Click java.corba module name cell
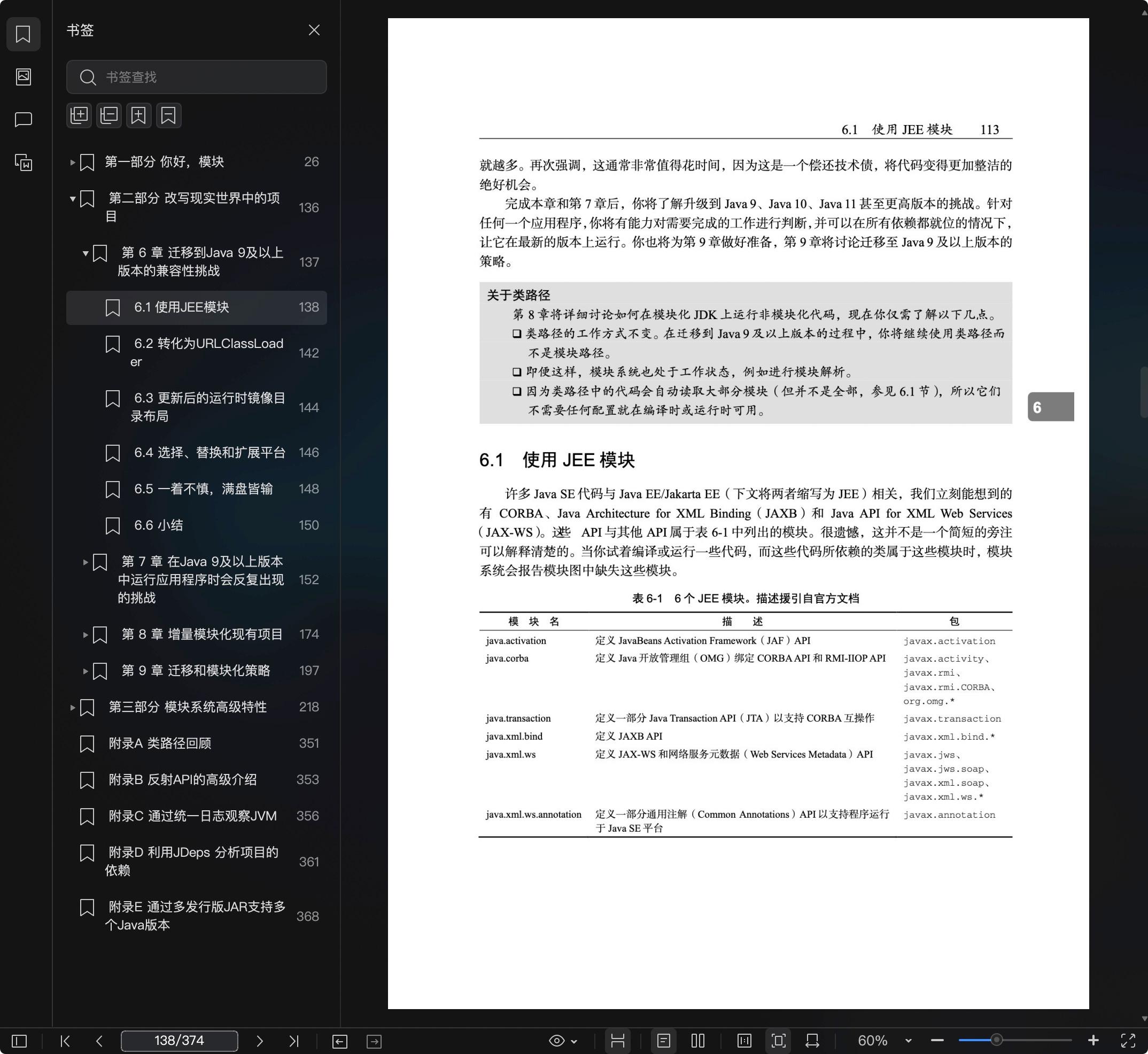1148x1054 pixels. [507, 658]
